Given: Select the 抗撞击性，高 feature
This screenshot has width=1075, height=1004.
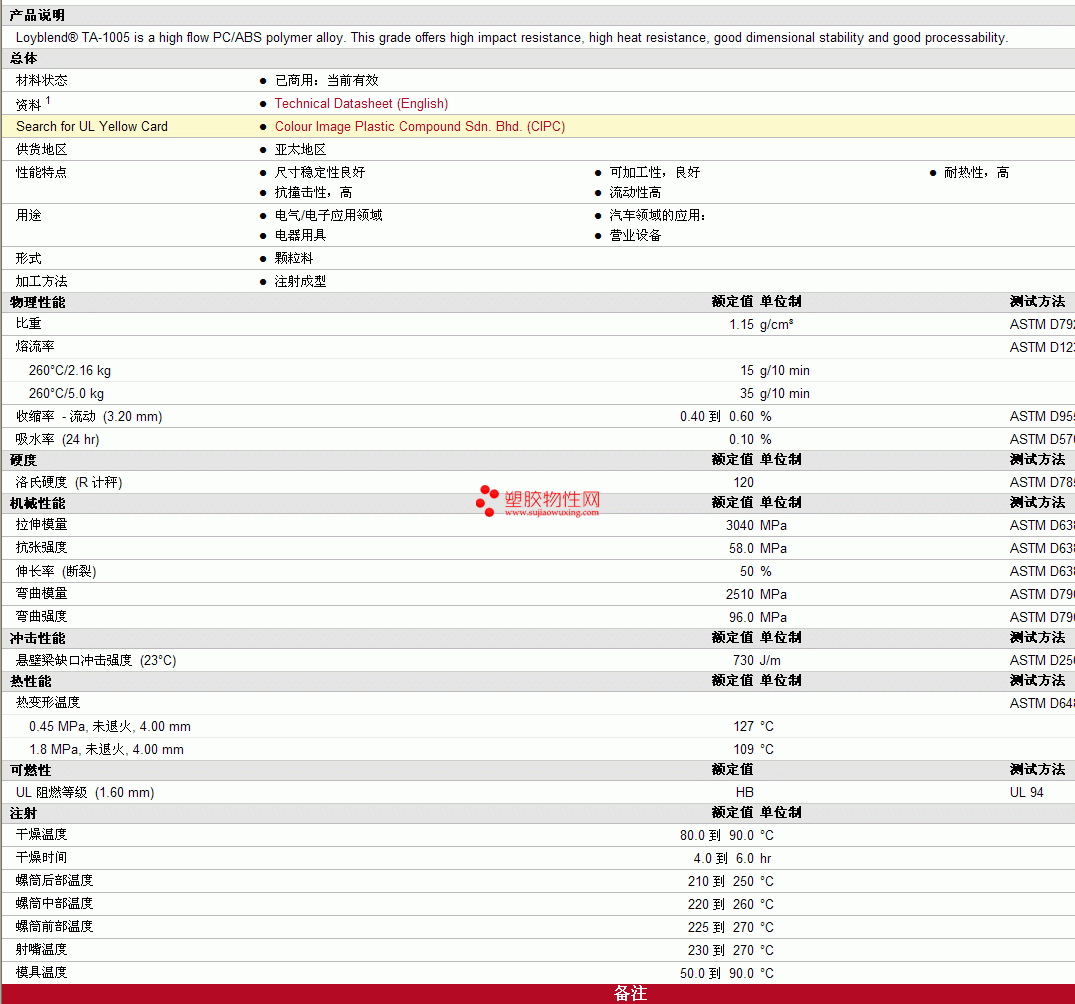Looking at the screenshot, I should (x=313, y=193).
